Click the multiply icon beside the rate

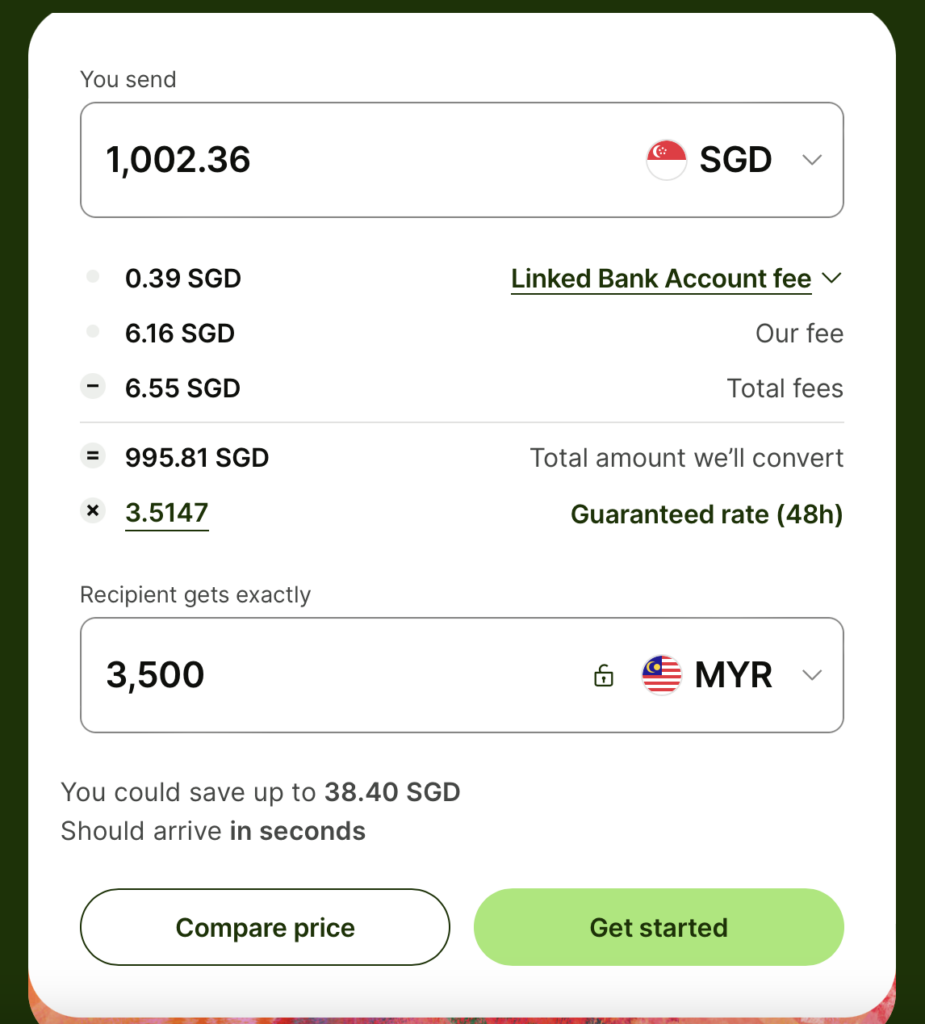click(x=92, y=512)
